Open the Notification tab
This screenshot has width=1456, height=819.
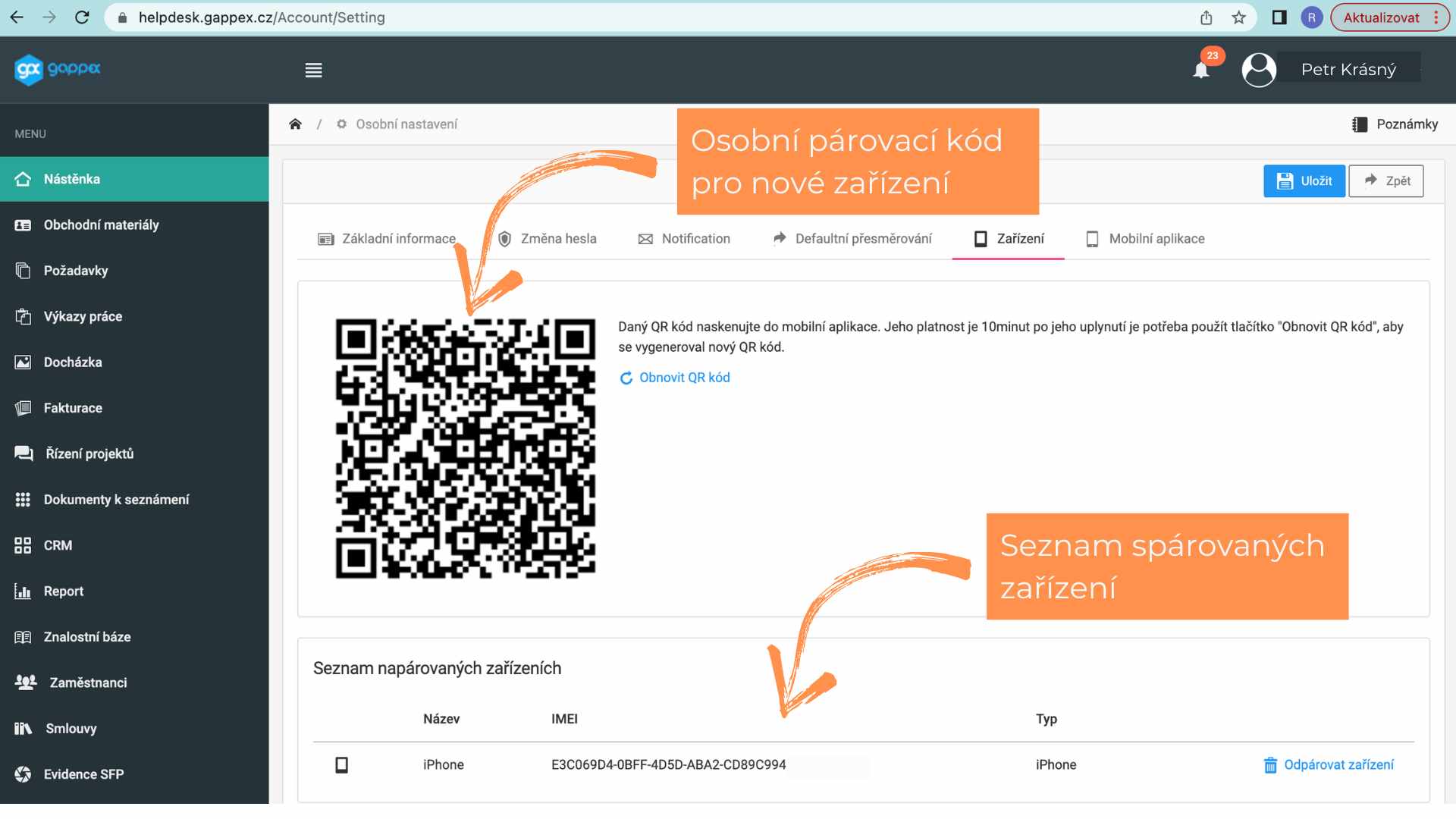684,239
